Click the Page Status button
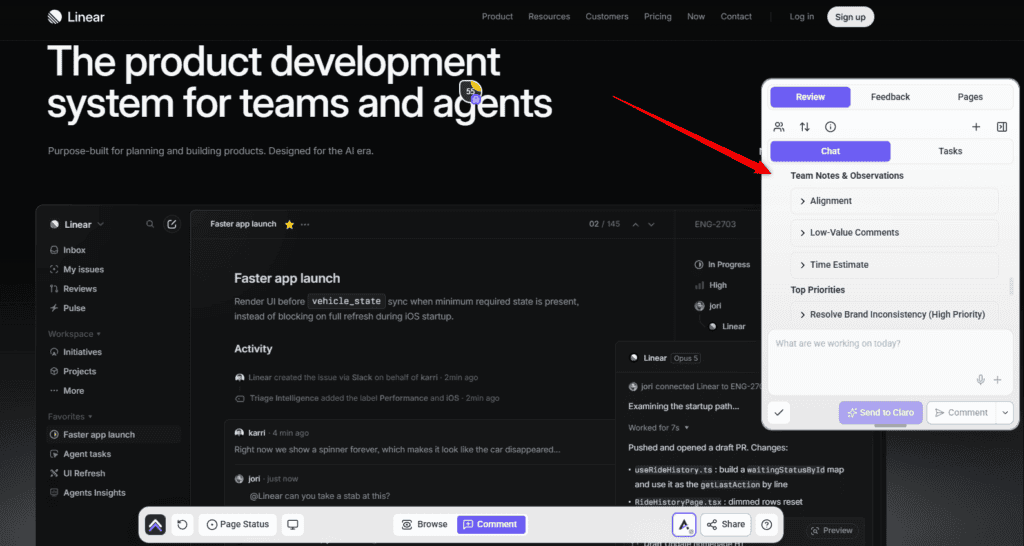The height and width of the screenshot is (546, 1024). click(x=238, y=524)
